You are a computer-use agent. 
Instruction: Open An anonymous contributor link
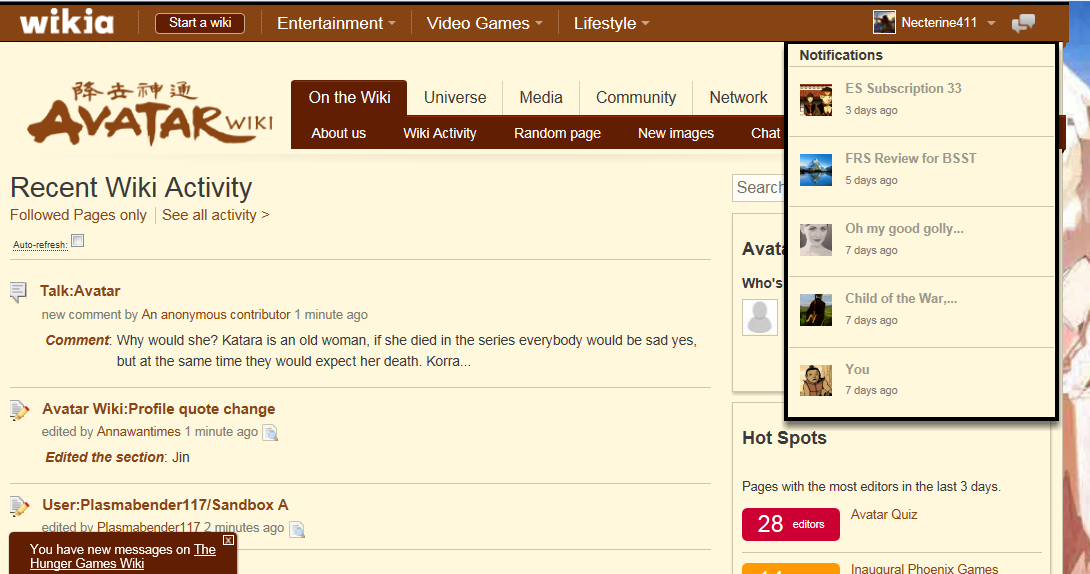point(215,315)
